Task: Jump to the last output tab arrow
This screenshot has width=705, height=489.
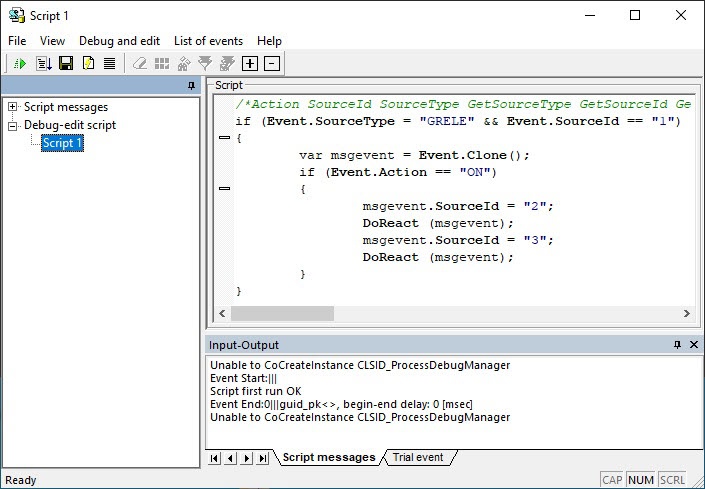Action: (263, 458)
